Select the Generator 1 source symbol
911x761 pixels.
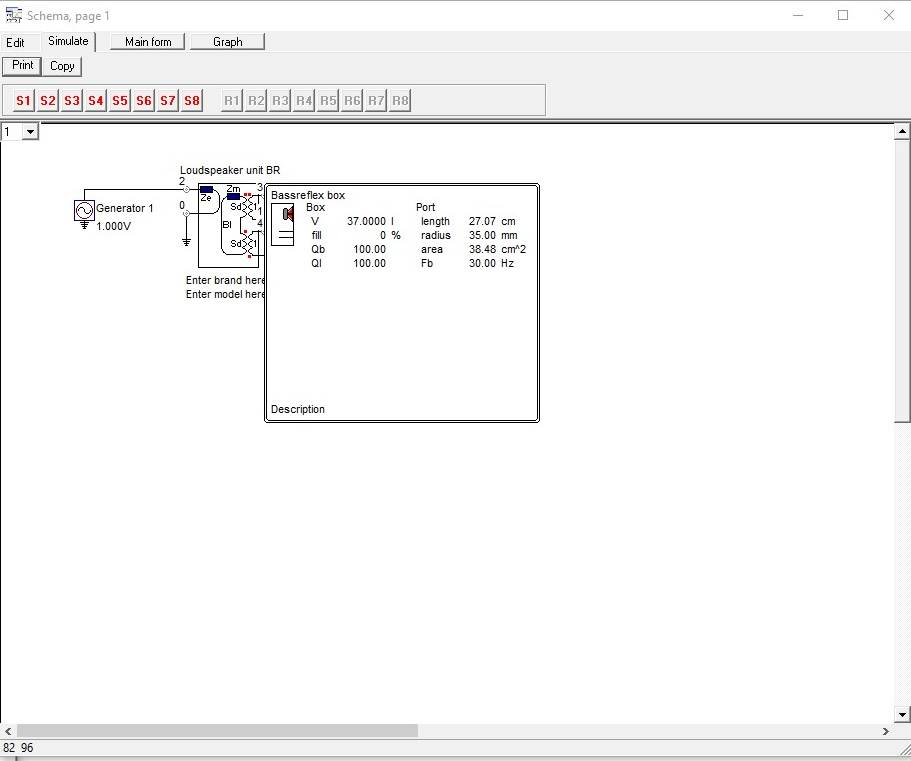pyautogui.click(x=84, y=210)
